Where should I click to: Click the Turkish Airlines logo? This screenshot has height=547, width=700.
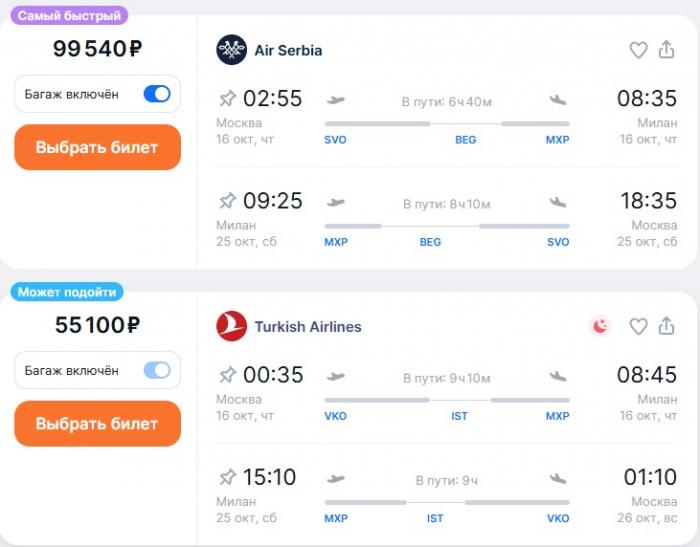(x=231, y=326)
